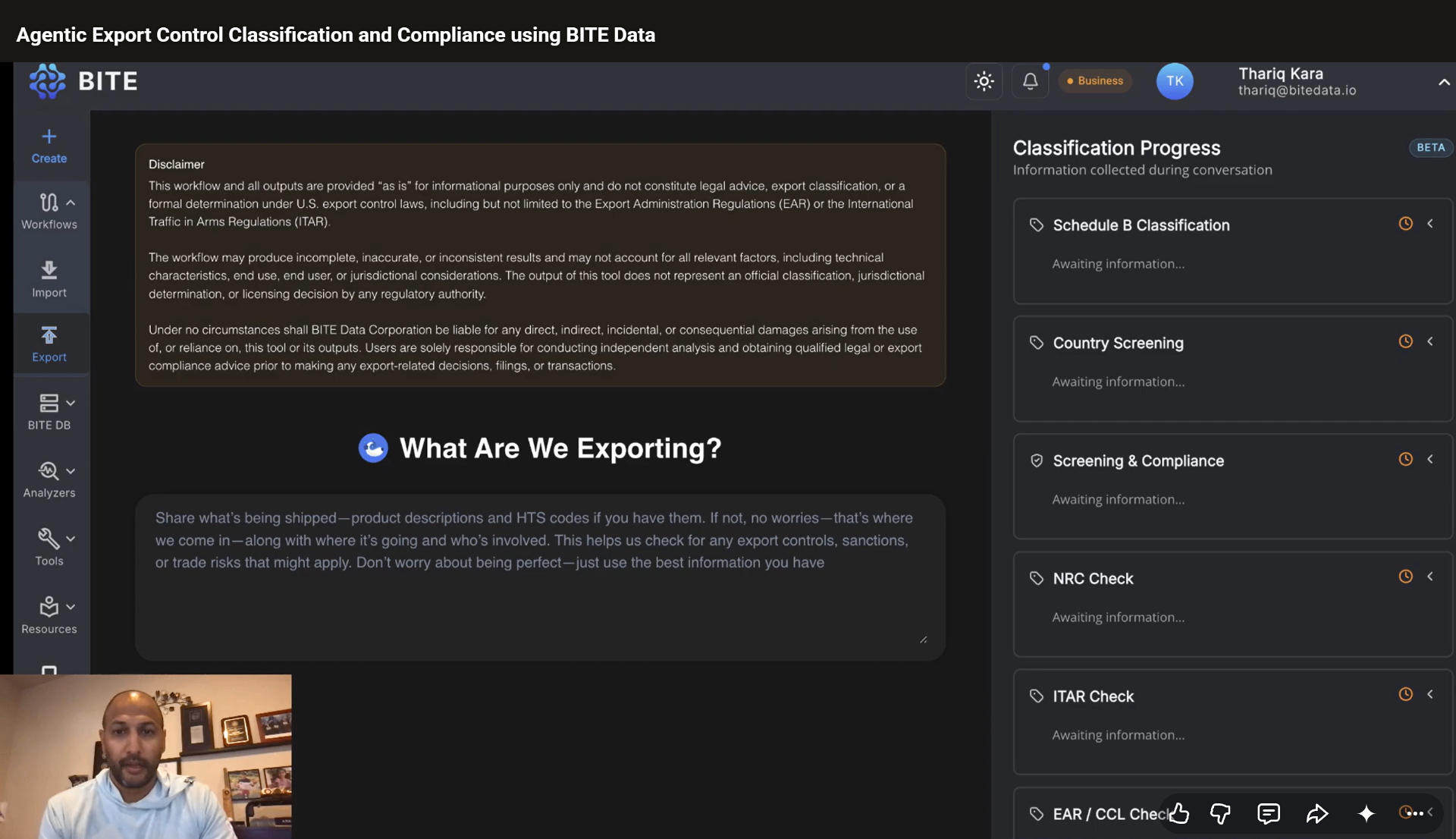Expand the Schedule B Classification card chevron

pos(1430,224)
